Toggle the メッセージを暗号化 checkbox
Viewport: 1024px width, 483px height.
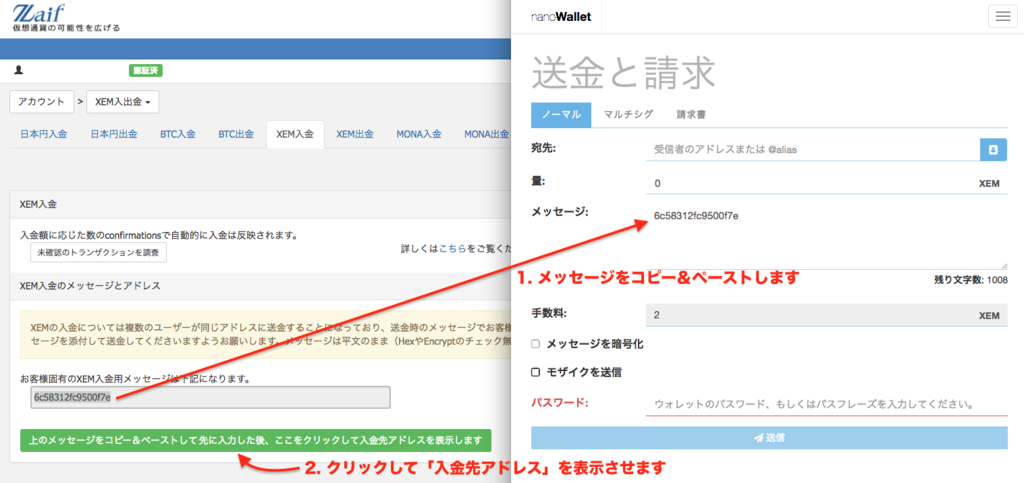pos(536,344)
